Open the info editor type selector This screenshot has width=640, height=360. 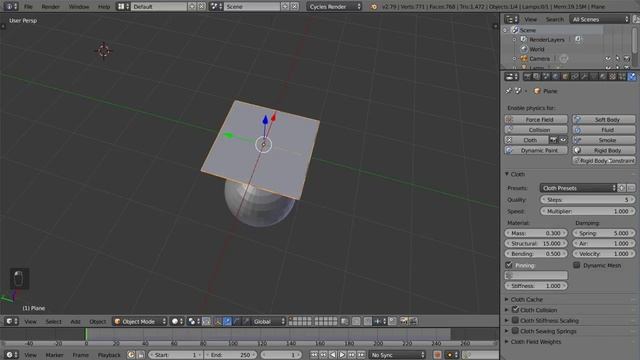tap(10, 7)
